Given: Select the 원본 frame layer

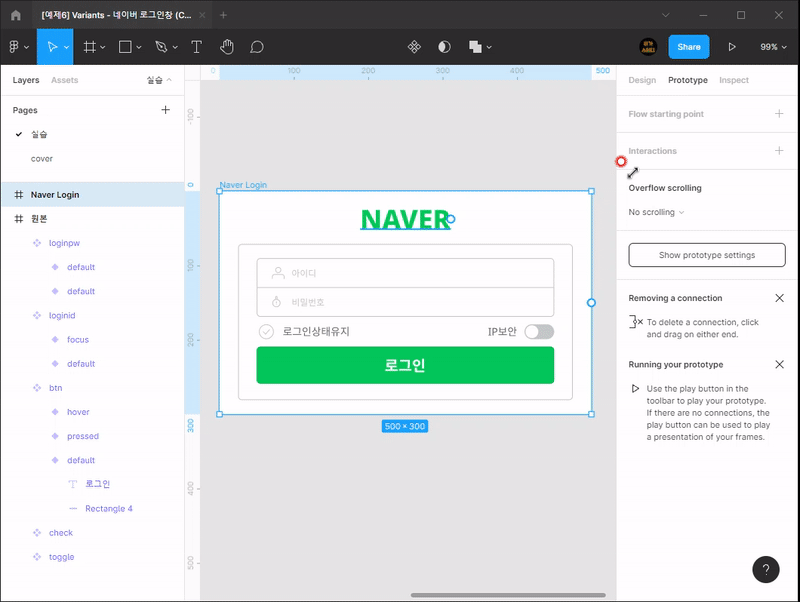Looking at the screenshot, I should coord(92,219).
